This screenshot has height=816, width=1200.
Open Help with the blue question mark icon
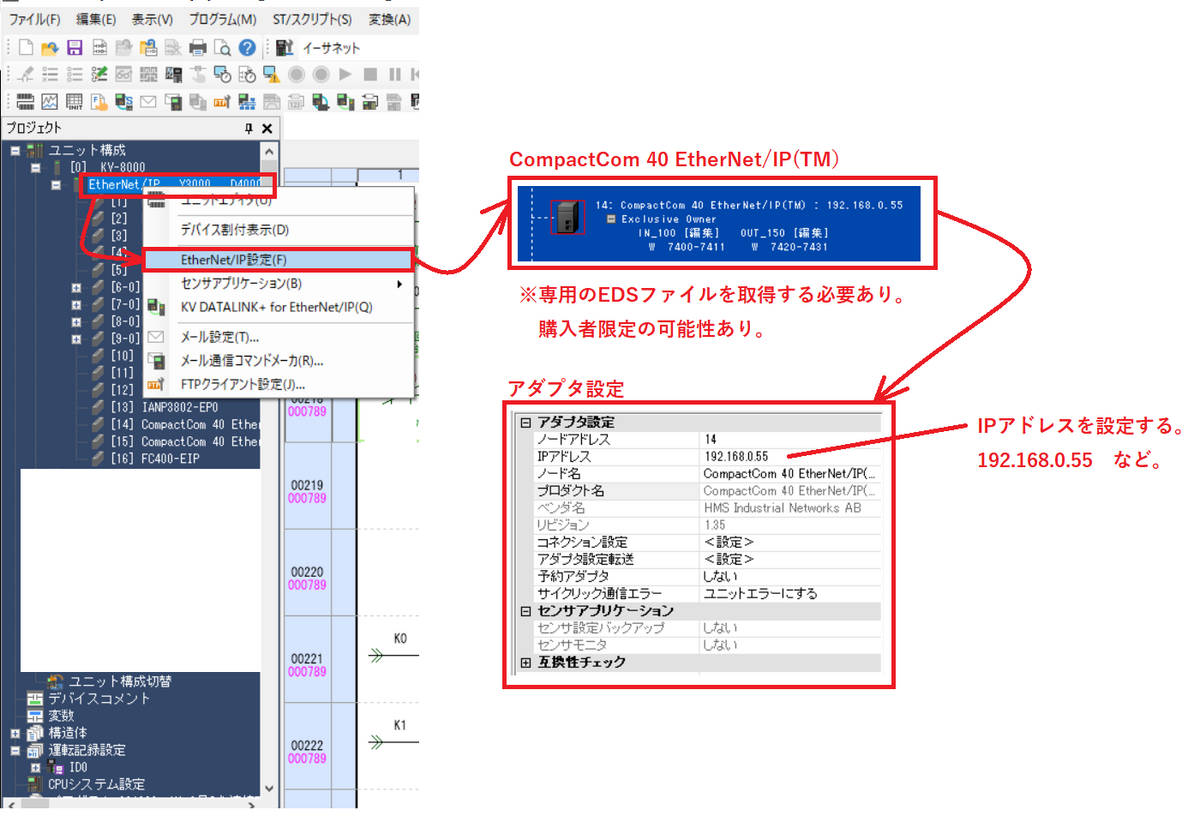(x=247, y=47)
